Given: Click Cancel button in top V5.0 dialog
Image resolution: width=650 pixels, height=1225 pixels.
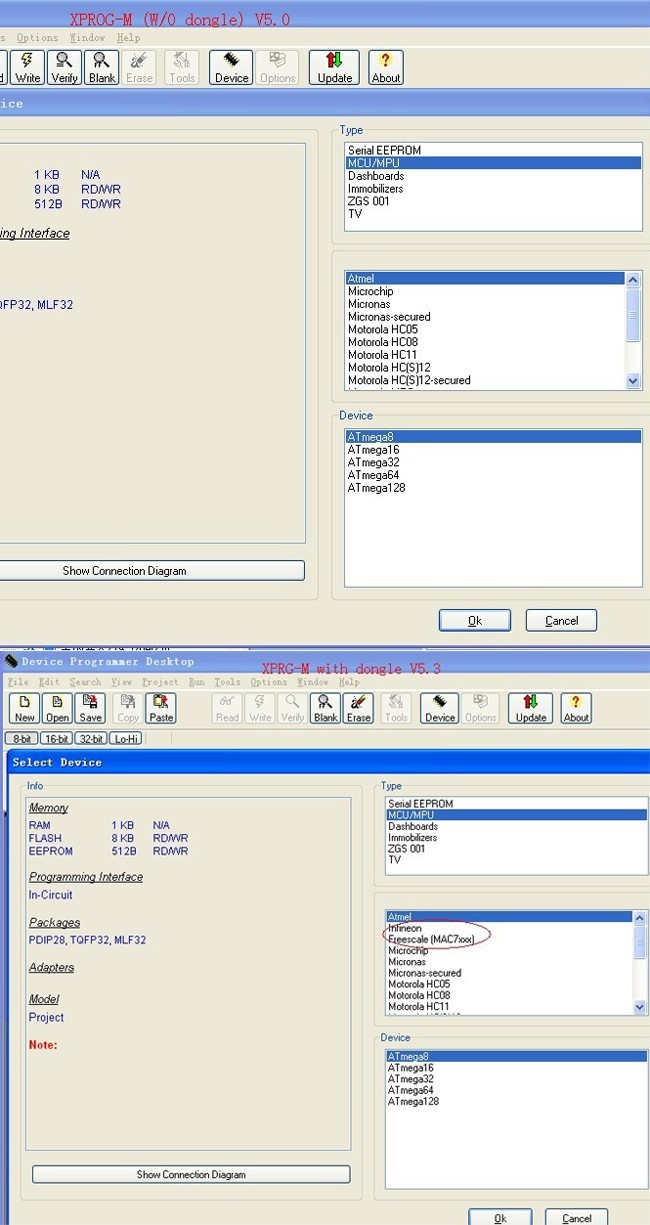Looking at the screenshot, I should pos(562,621).
